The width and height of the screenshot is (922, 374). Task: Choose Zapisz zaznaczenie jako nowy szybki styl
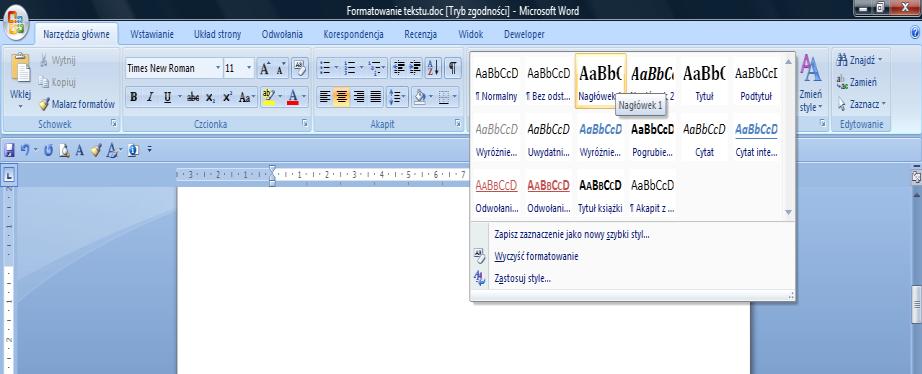click(x=572, y=235)
